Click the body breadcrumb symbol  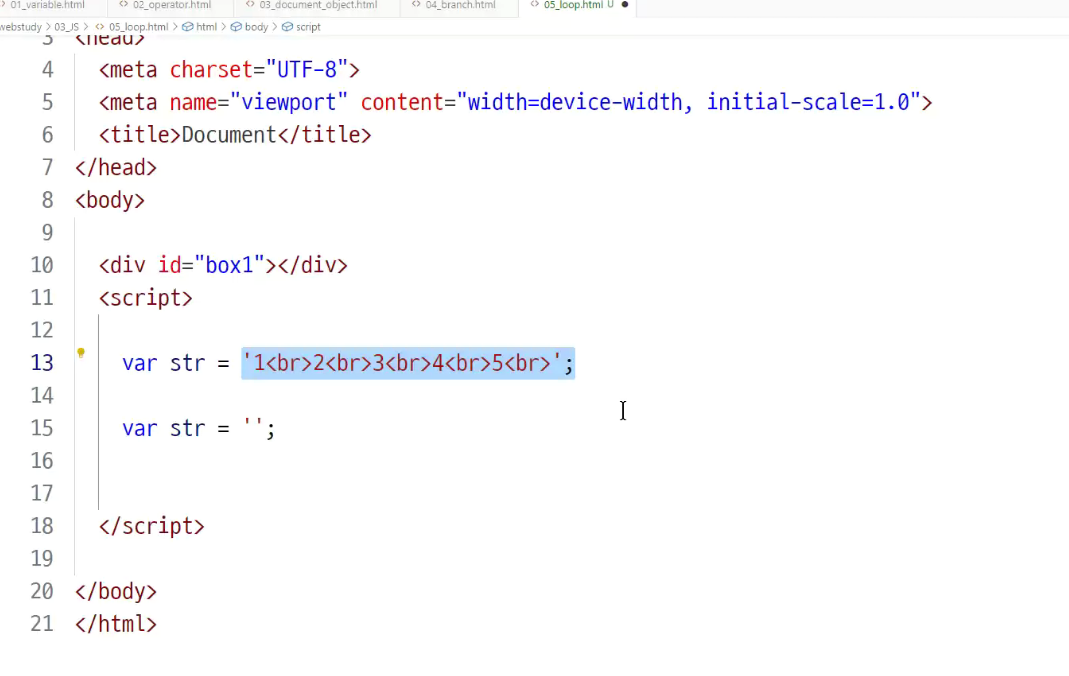(x=256, y=27)
